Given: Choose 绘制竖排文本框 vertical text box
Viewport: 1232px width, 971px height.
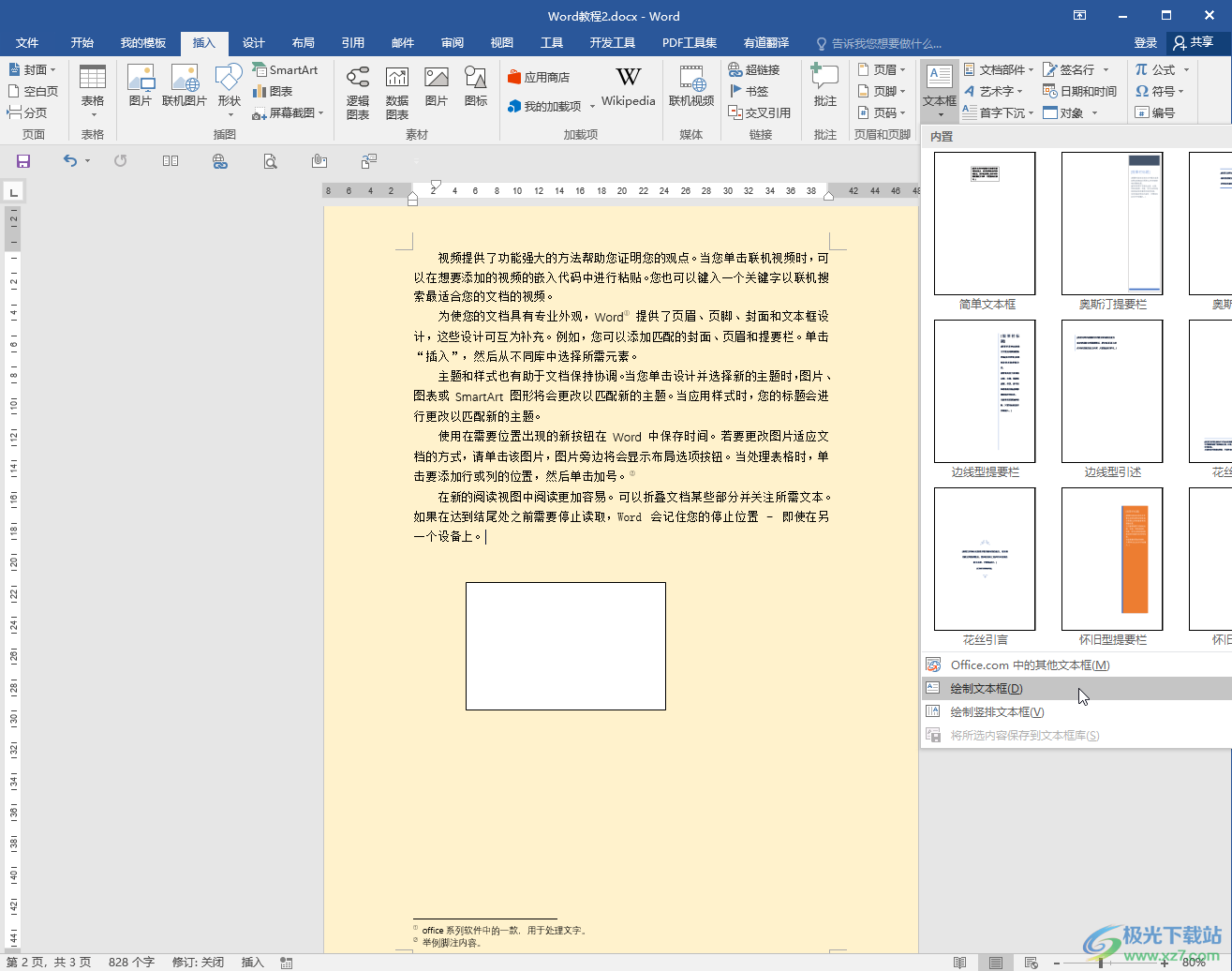Looking at the screenshot, I should coord(1076,711).
